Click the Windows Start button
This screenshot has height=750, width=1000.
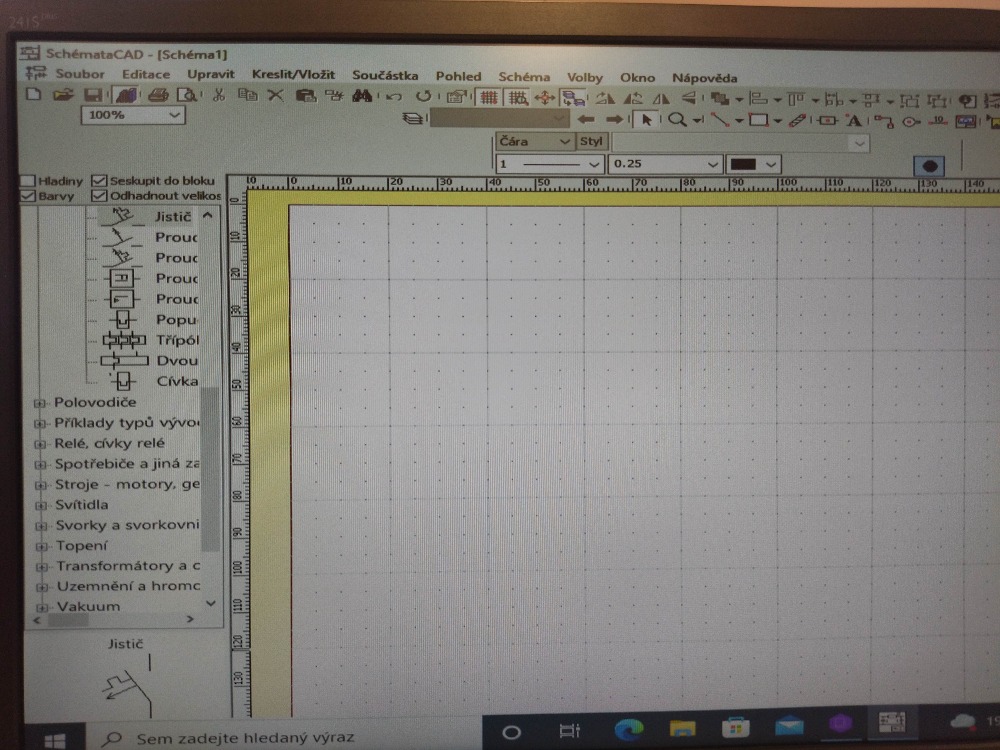coord(55,740)
